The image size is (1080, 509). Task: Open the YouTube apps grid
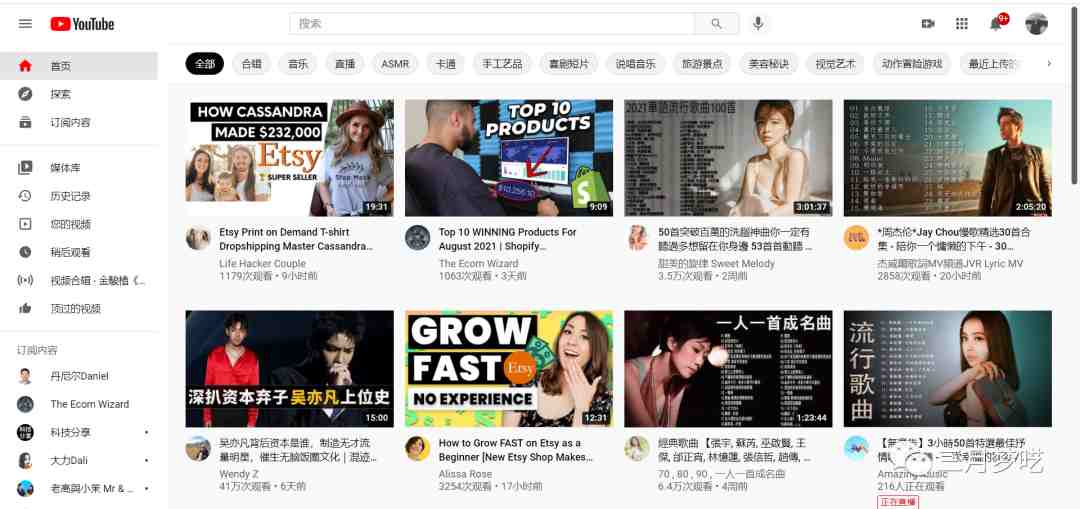pos(962,24)
